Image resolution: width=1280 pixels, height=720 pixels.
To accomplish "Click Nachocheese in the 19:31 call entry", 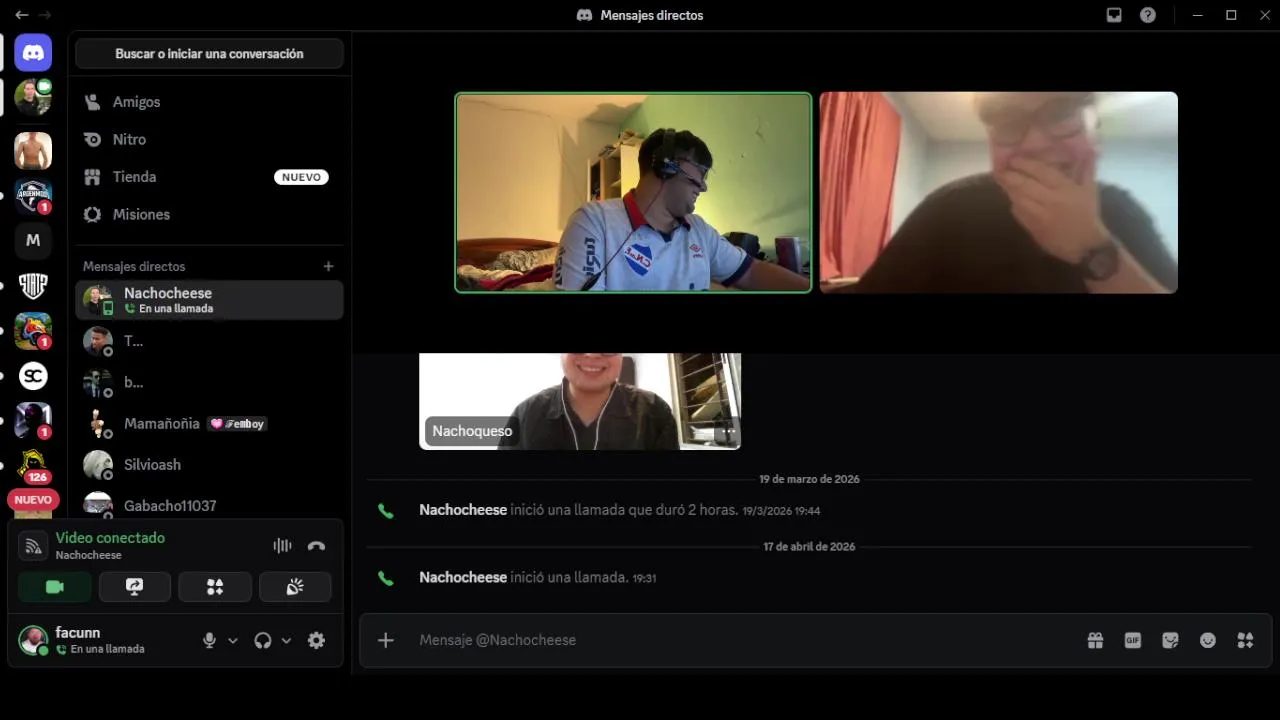I will coord(463,577).
